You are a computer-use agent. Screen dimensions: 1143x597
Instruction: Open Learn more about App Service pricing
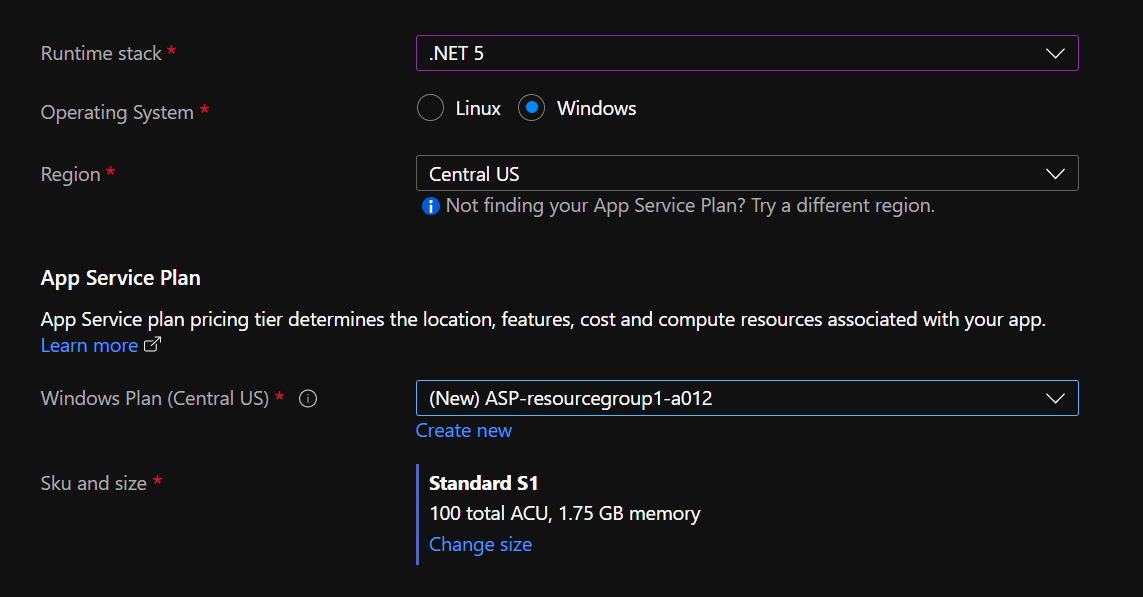[x=90, y=345]
